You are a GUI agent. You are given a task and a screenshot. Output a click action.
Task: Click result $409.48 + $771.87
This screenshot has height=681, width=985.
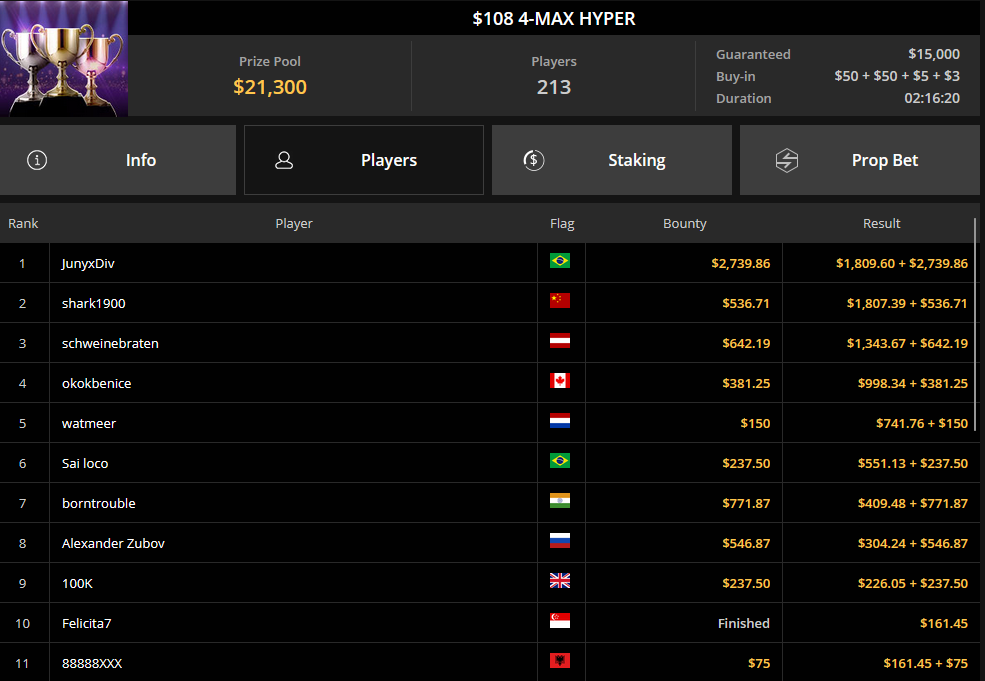coord(913,504)
